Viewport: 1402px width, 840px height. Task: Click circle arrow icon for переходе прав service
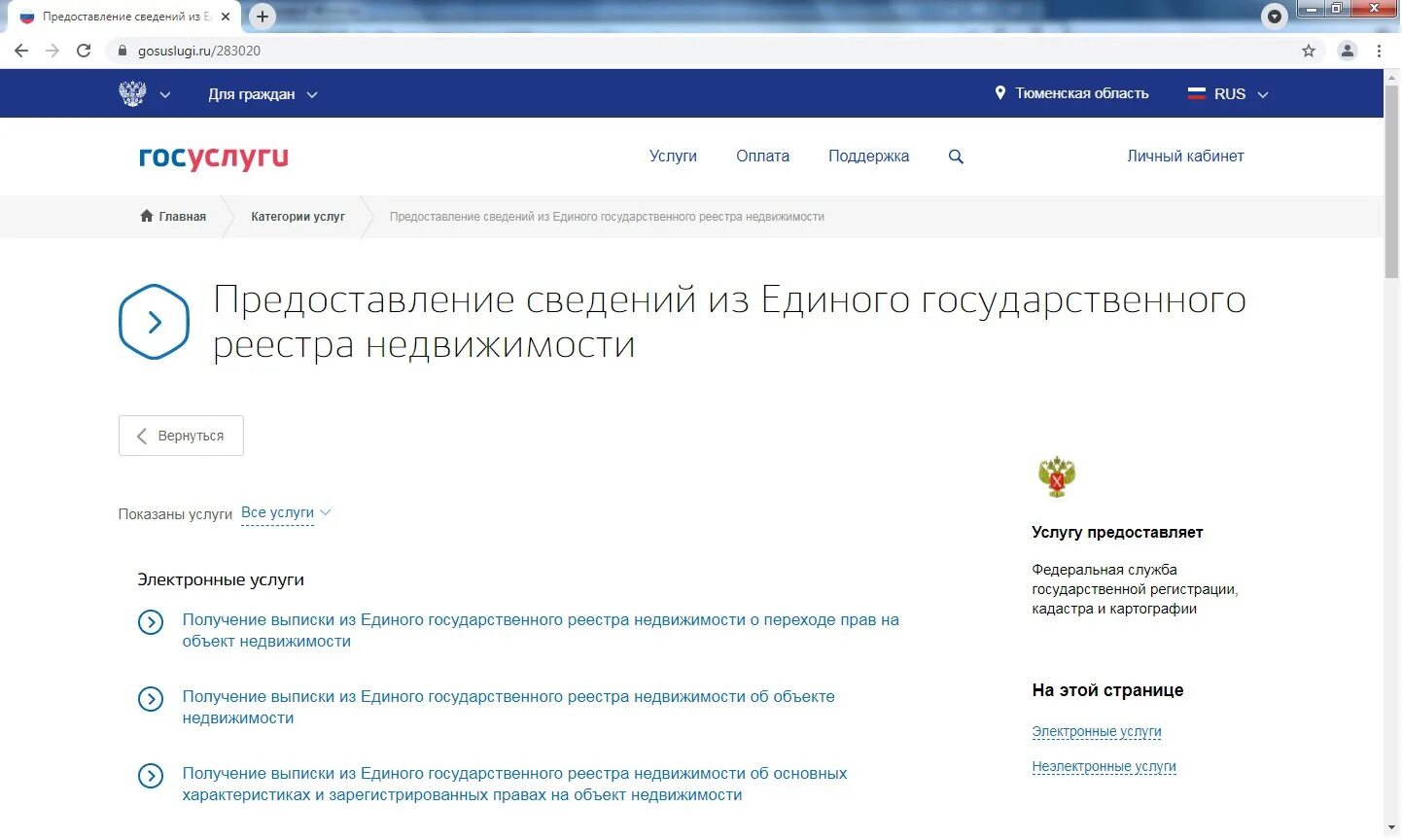(151, 622)
